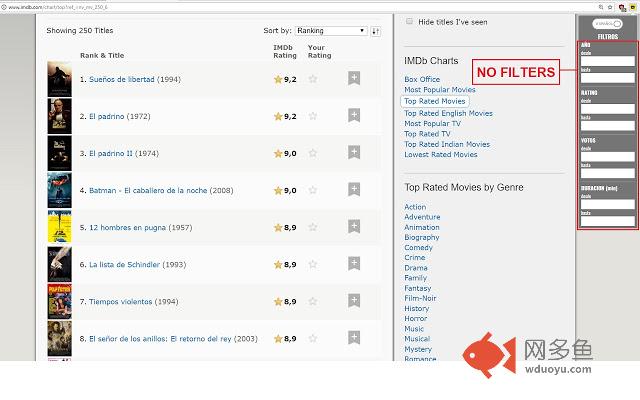Go to Lowest Rated Movies chart

coord(440,154)
